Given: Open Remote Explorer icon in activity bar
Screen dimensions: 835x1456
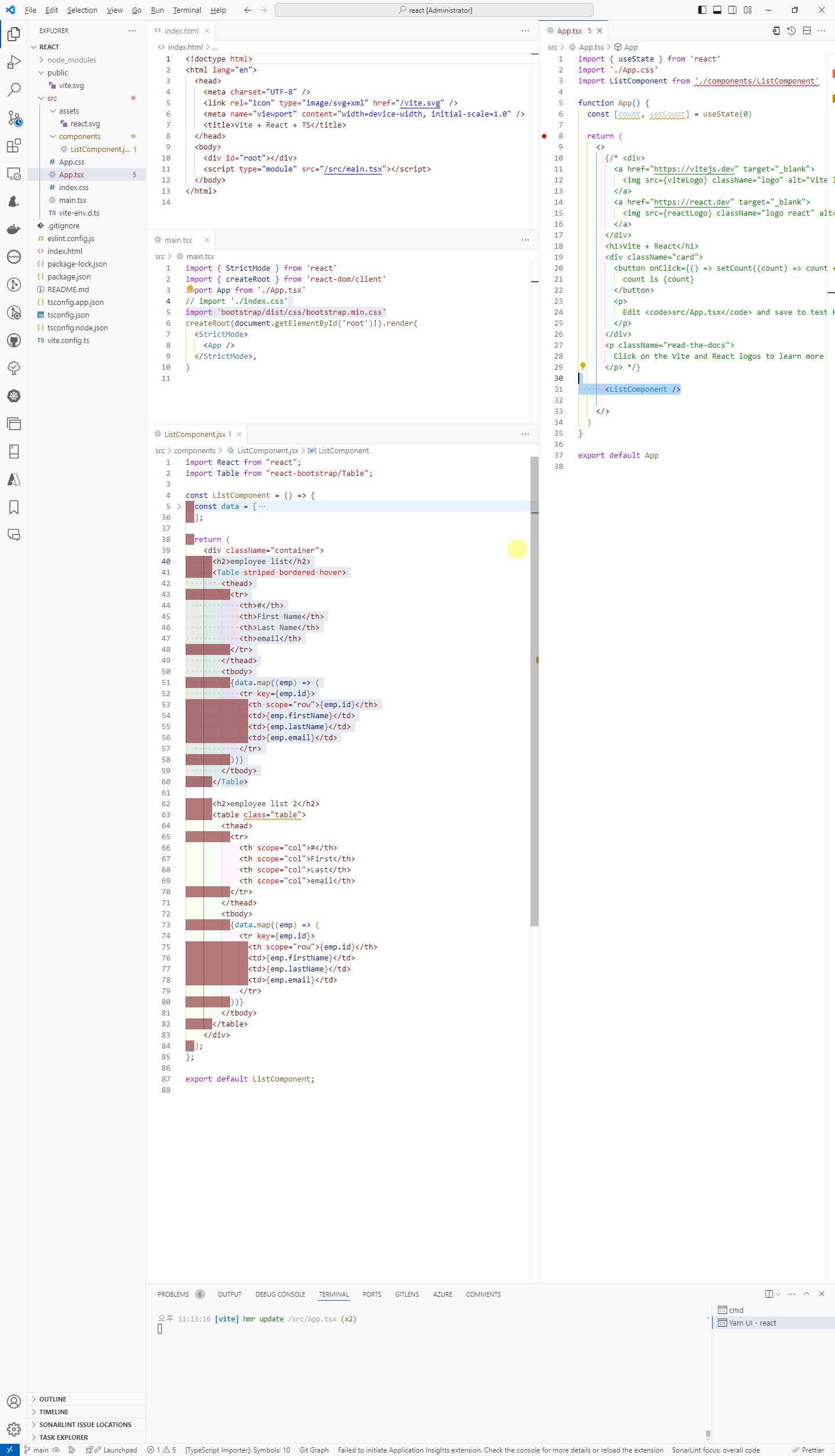Looking at the screenshot, I should [14, 173].
